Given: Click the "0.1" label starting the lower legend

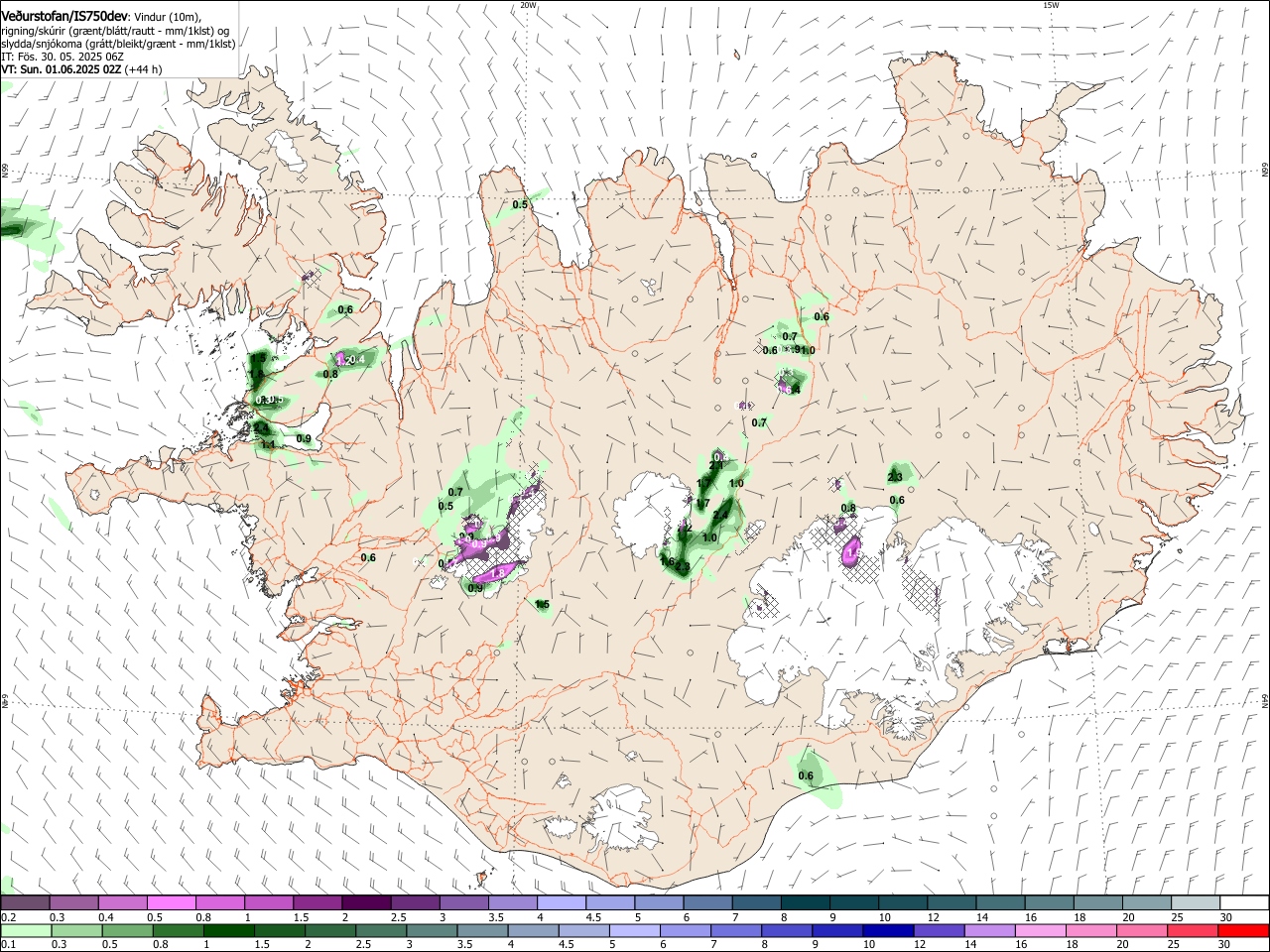Looking at the screenshot, I should [x=8, y=945].
